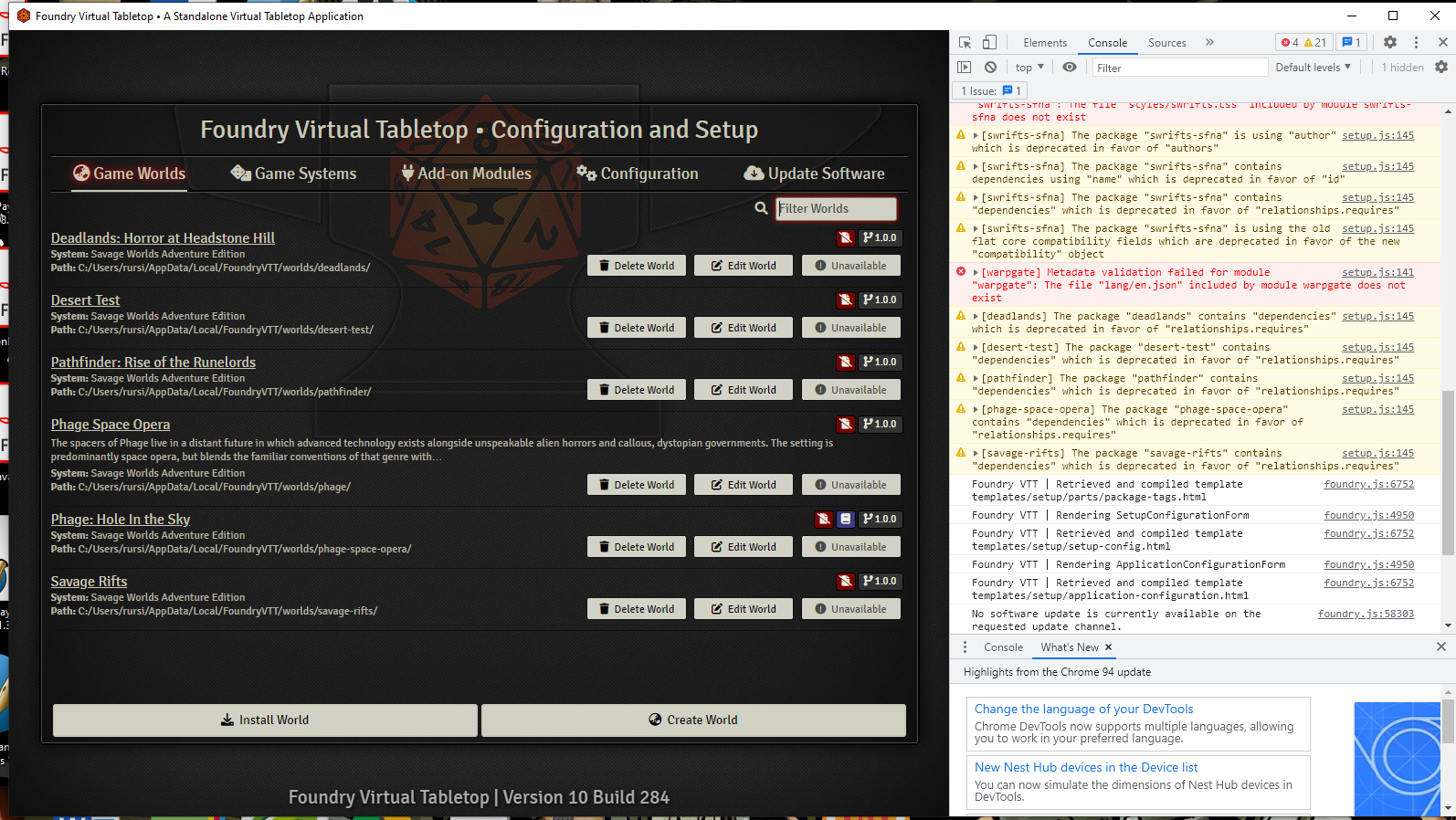This screenshot has width=1456, height=820.
Task: Open DevTools settings gear icon
Action: point(1390,42)
